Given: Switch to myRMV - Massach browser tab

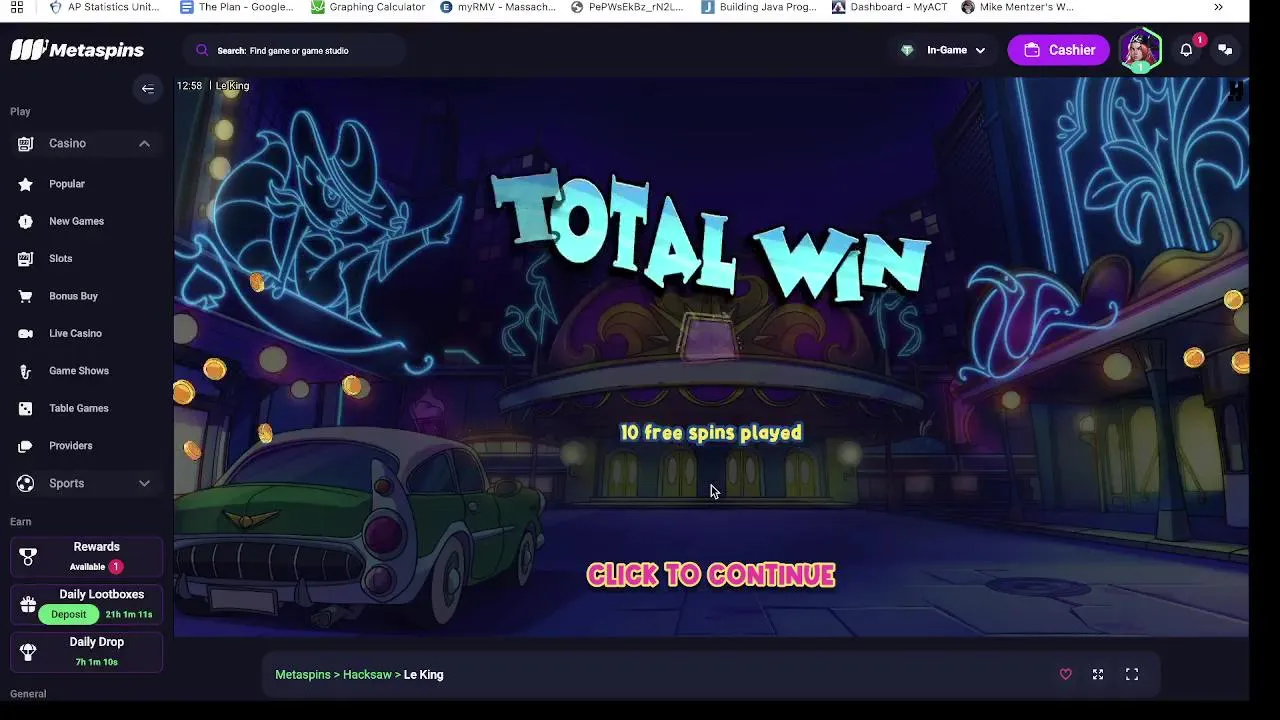Looking at the screenshot, I should coord(498,7).
